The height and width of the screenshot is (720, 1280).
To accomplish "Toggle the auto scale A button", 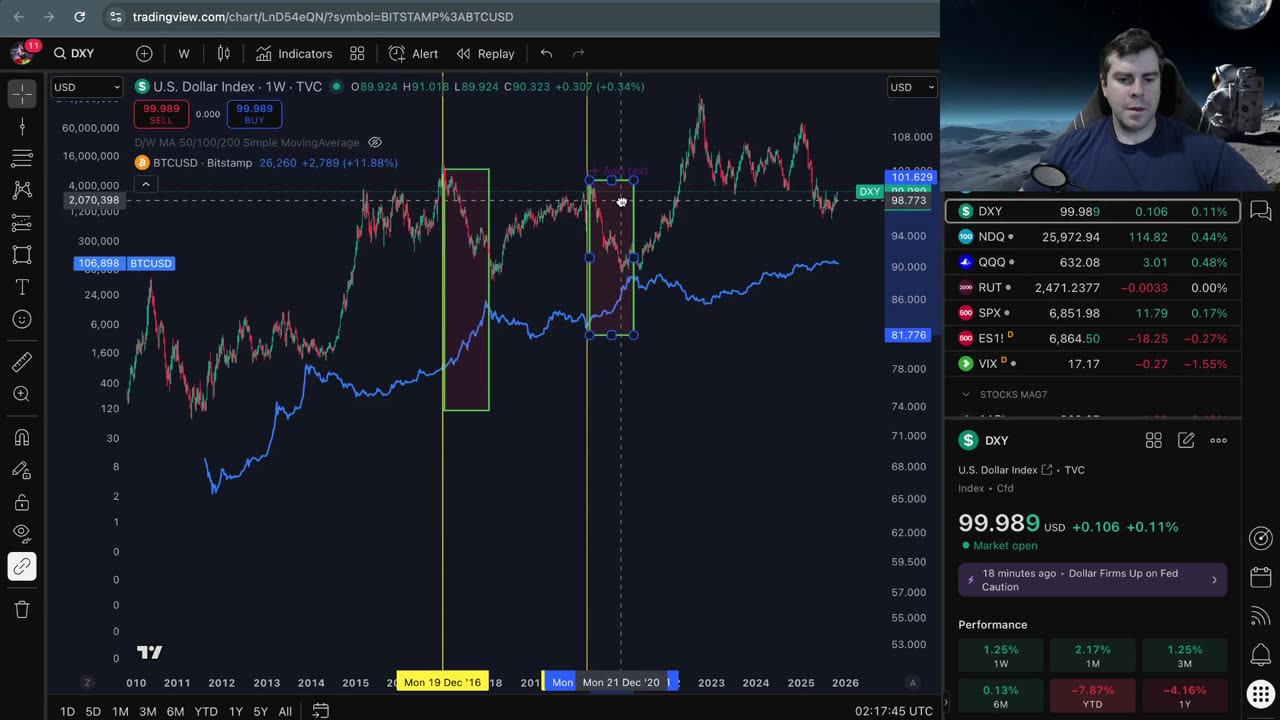I will click(x=912, y=682).
